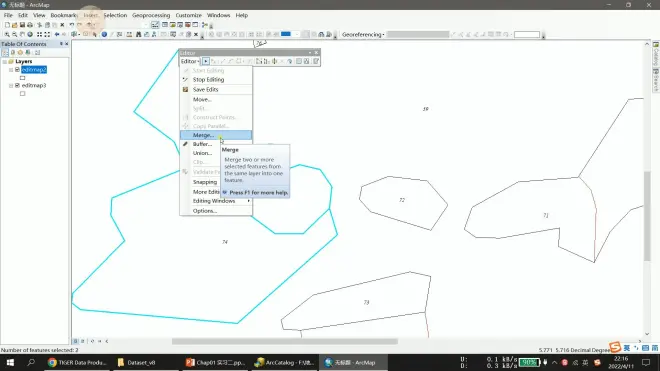The image size is (660, 371).
Task: Click the Save document icon
Action: [22, 25]
